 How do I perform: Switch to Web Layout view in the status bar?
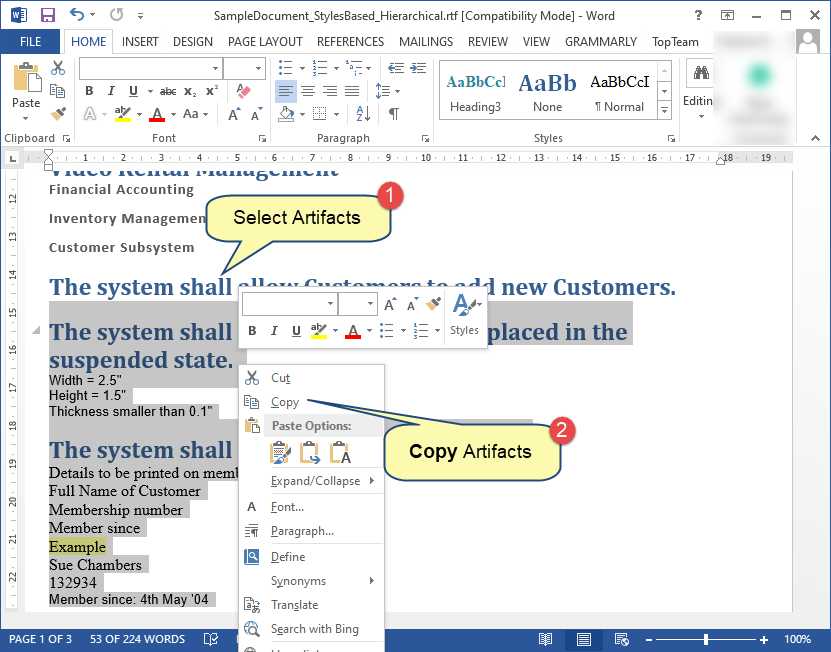click(x=622, y=639)
